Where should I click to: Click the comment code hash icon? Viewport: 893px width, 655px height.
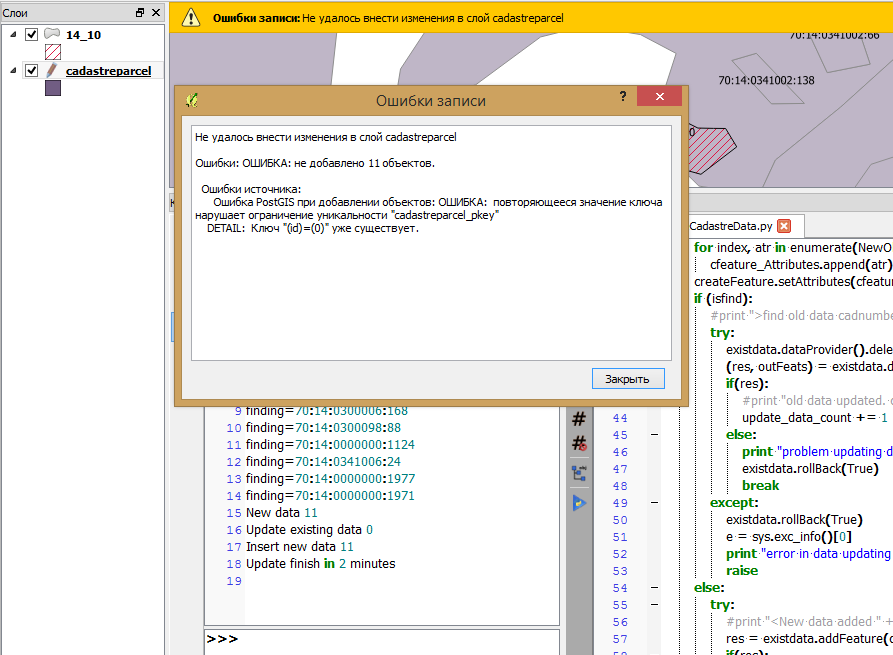tap(579, 419)
